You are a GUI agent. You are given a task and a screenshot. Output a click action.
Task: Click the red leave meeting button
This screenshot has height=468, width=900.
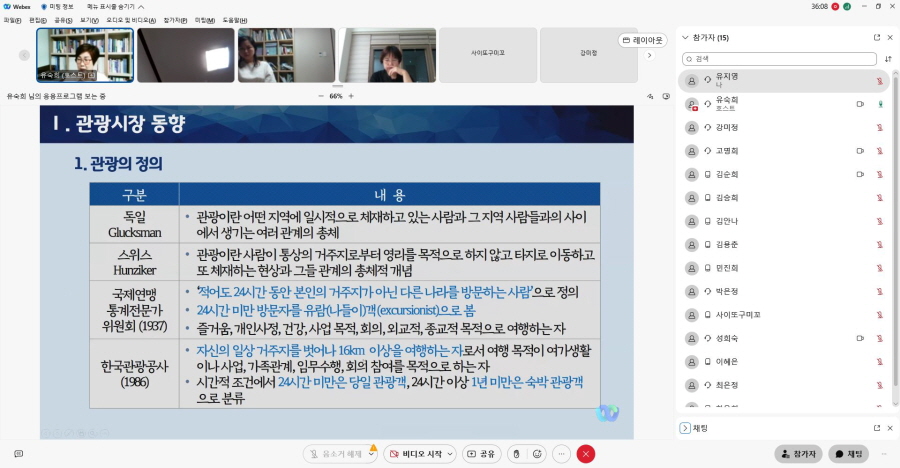click(x=585, y=454)
